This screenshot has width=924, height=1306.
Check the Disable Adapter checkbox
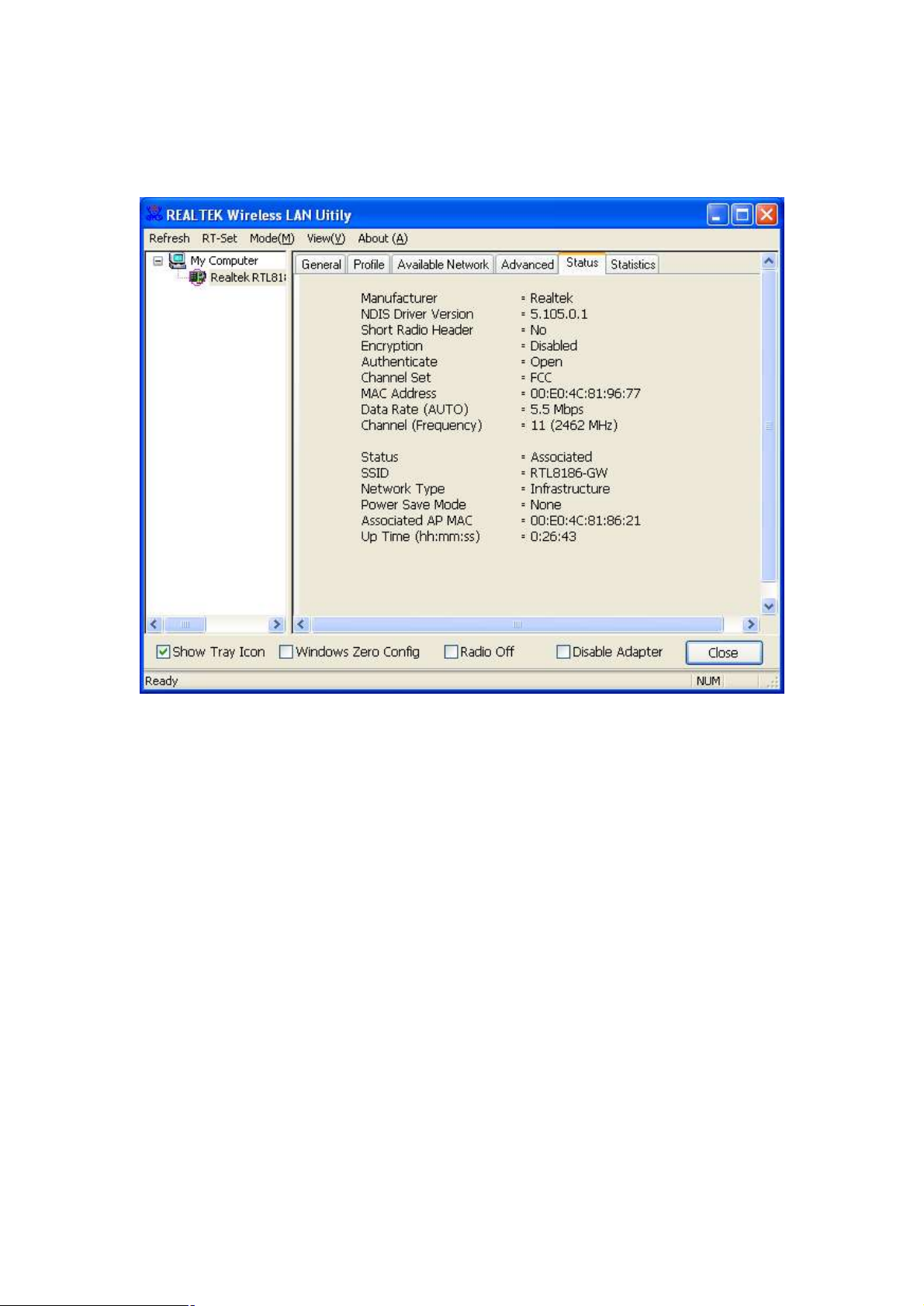pos(563,652)
